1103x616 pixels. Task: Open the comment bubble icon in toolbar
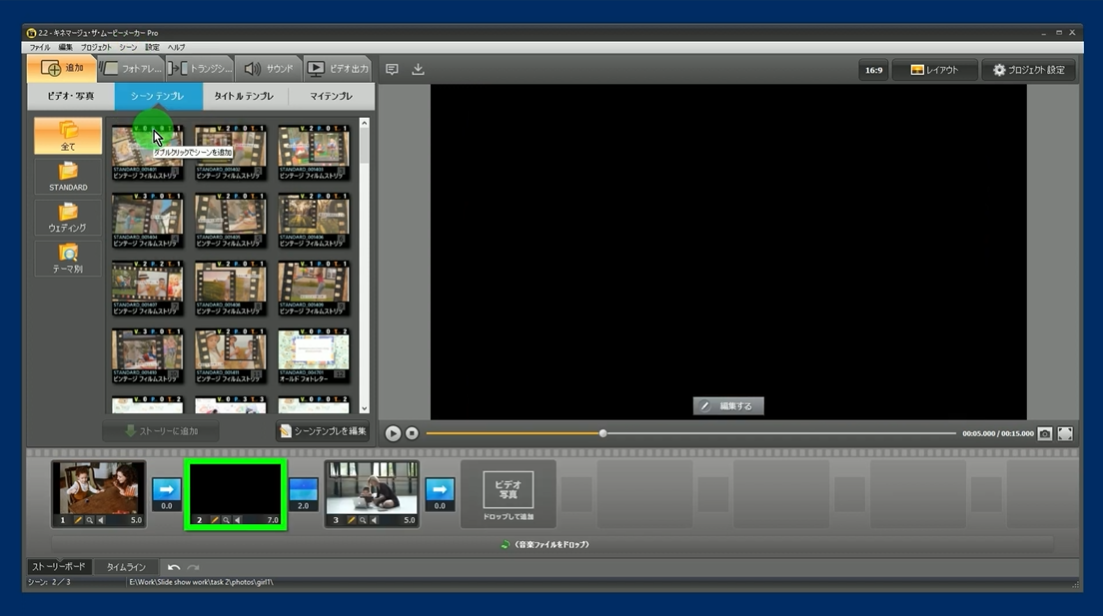(392, 69)
